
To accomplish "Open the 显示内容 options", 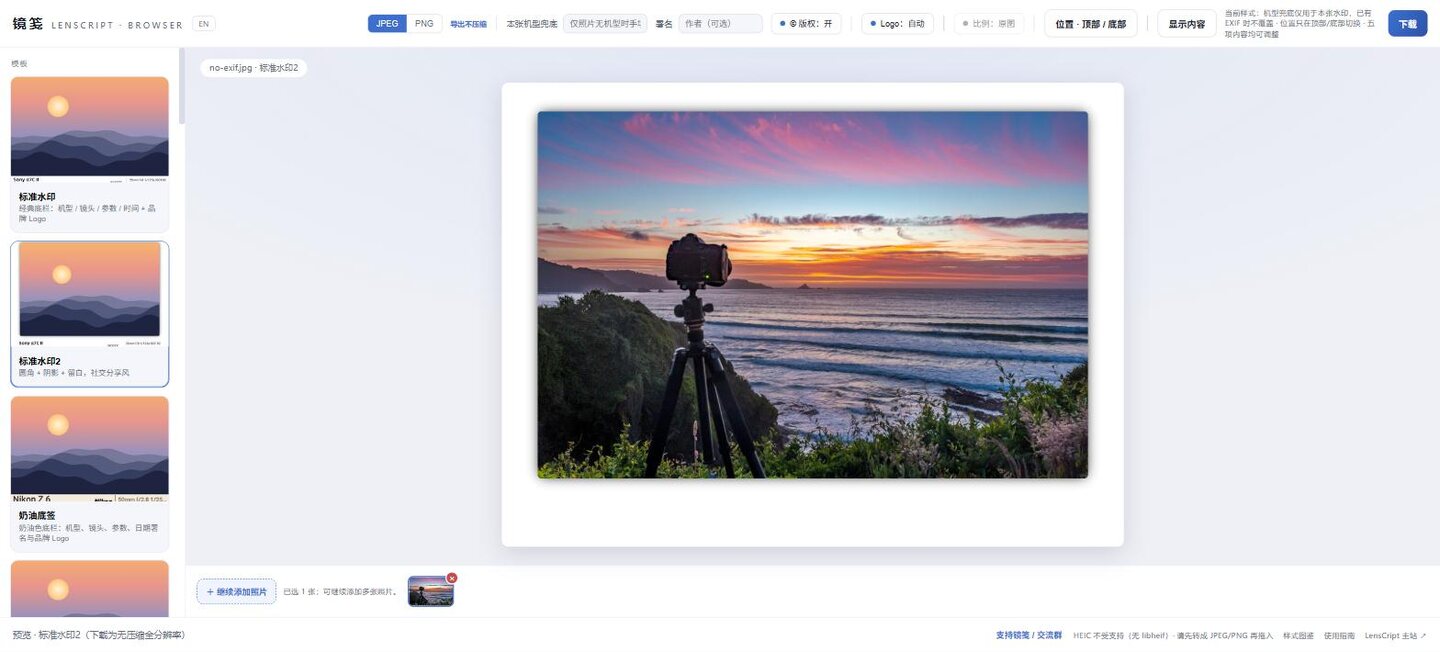I will click(x=1187, y=23).
